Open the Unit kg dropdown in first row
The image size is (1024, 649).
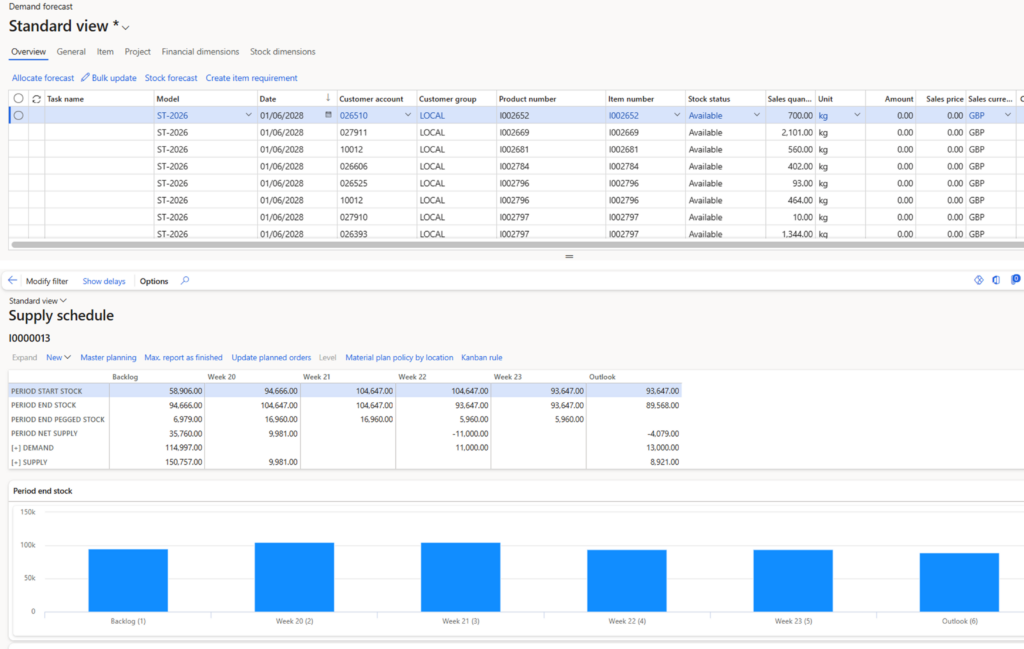[x=857, y=115]
